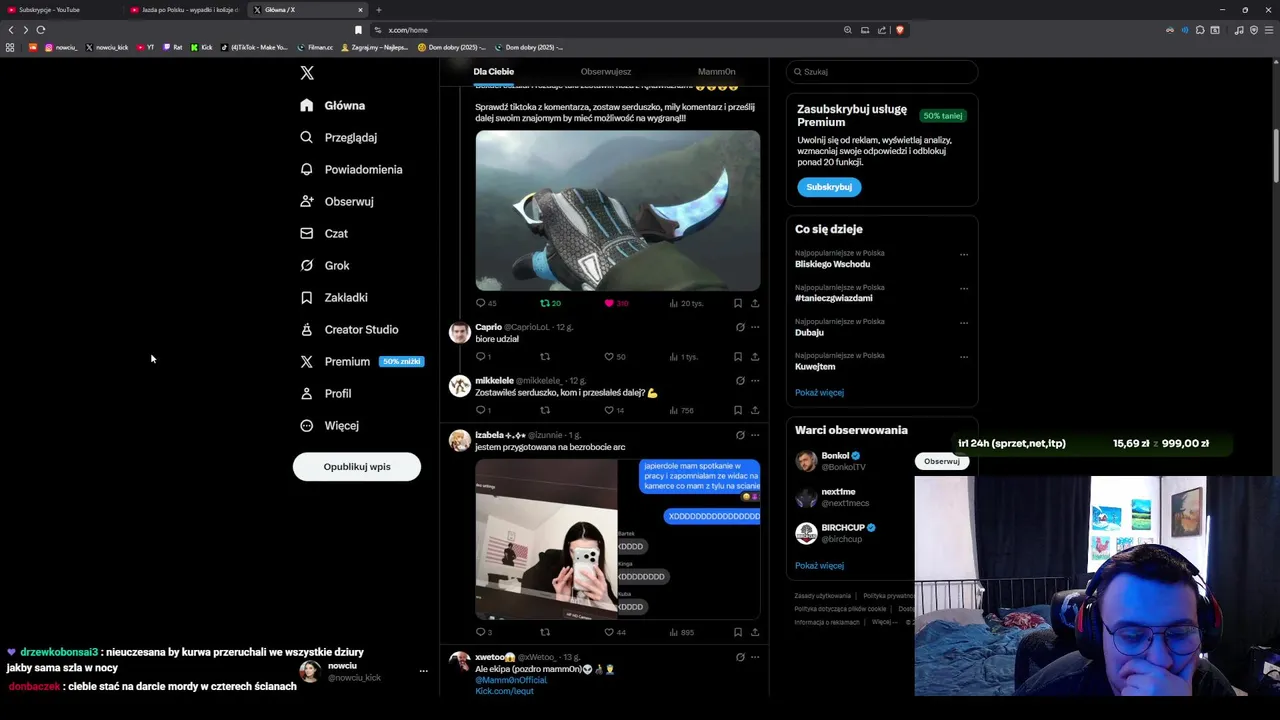Click the X logo above the sidebar

coord(307,73)
